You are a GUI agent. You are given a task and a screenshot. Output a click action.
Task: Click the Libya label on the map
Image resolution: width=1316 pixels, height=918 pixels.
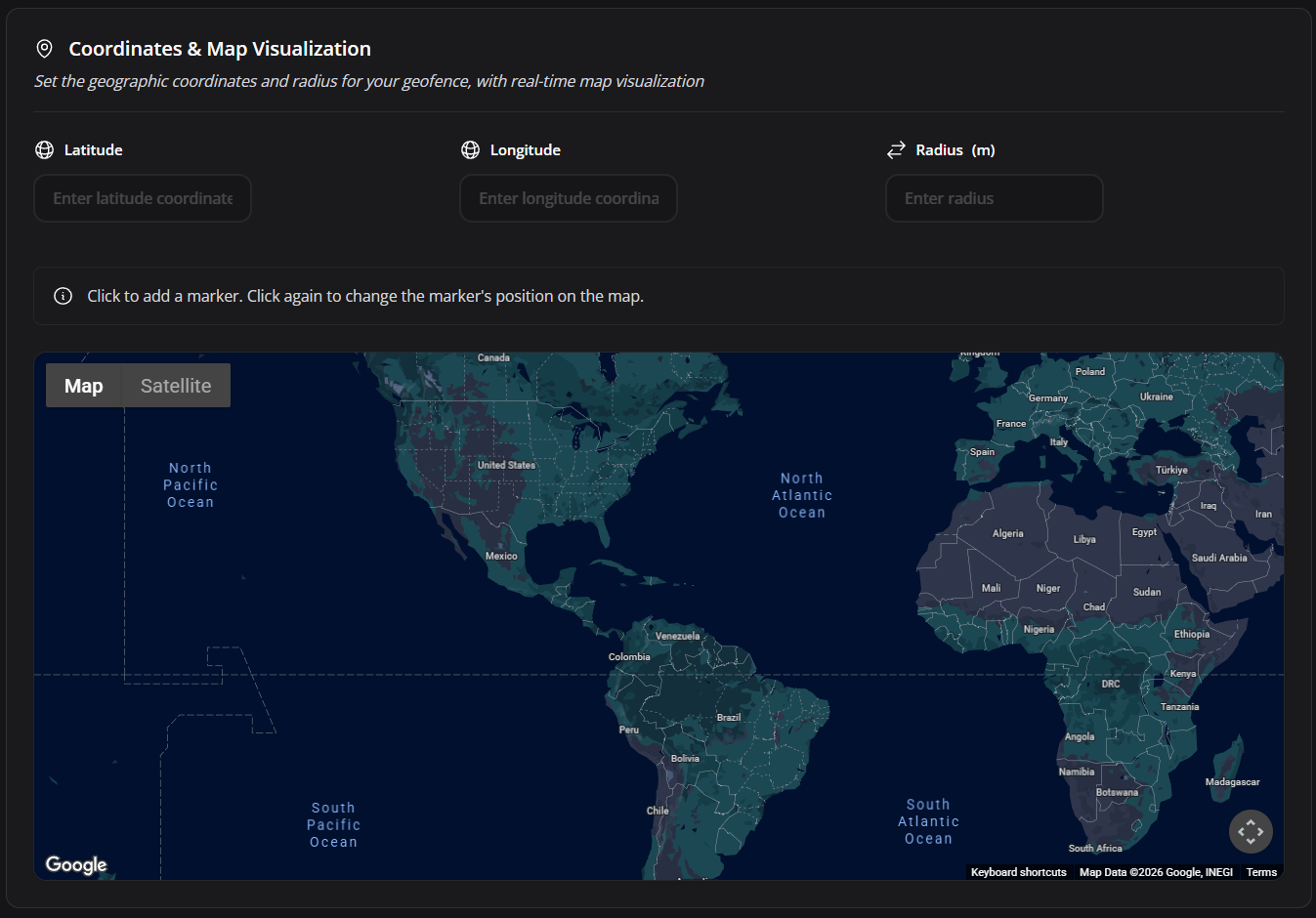(x=1084, y=539)
